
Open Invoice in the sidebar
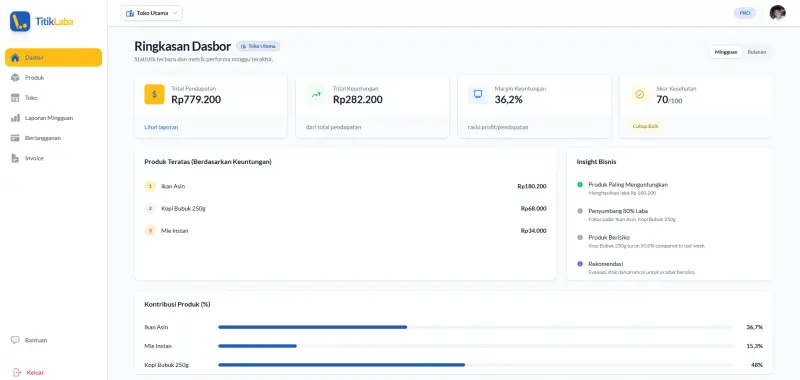54,158
